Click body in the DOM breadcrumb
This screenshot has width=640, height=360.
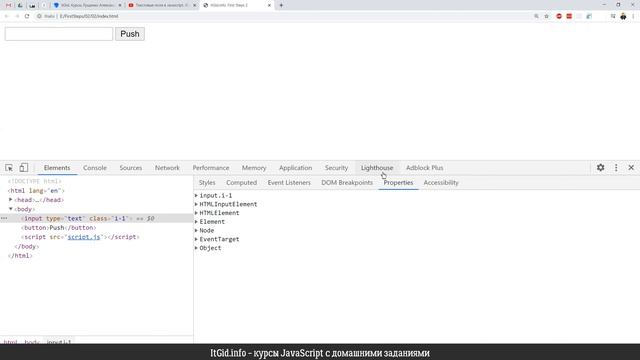click(x=32, y=342)
